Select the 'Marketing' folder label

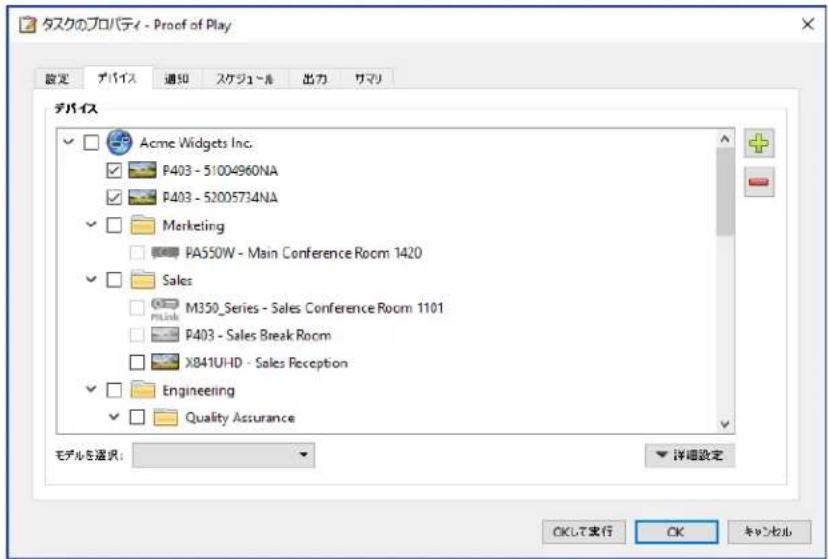tap(193, 225)
